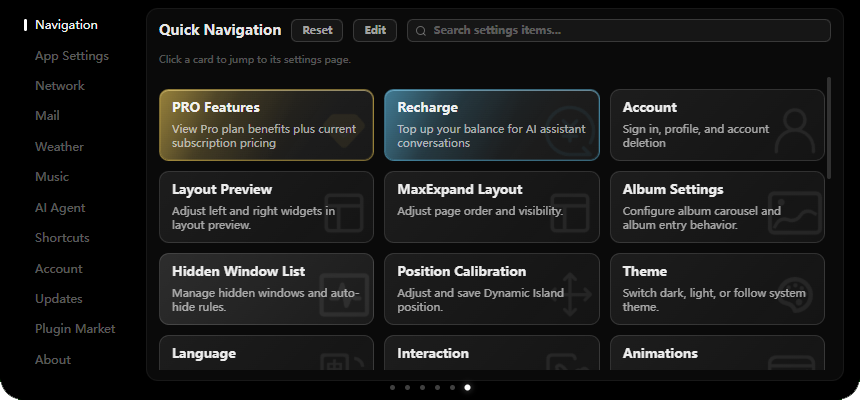Open Updates in the sidebar
This screenshot has width=860, height=400.
click(x=59, y=298)
